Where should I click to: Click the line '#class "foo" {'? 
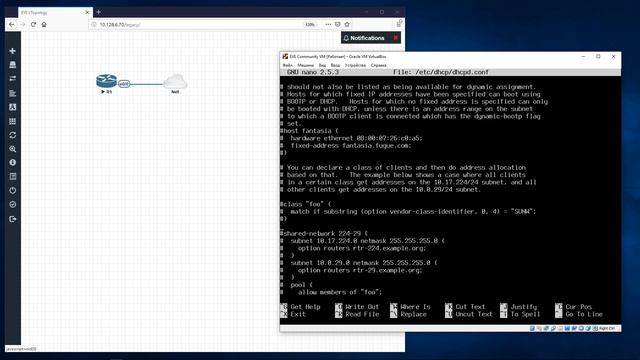tap(306, 204)
